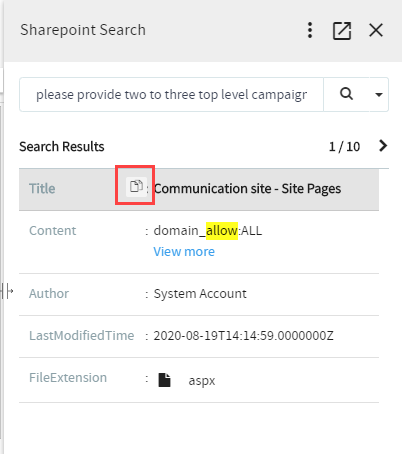This screenshot has width=402, height=454.
Task: Click the aspx file type icon
Action: click(x=164, y=380)
